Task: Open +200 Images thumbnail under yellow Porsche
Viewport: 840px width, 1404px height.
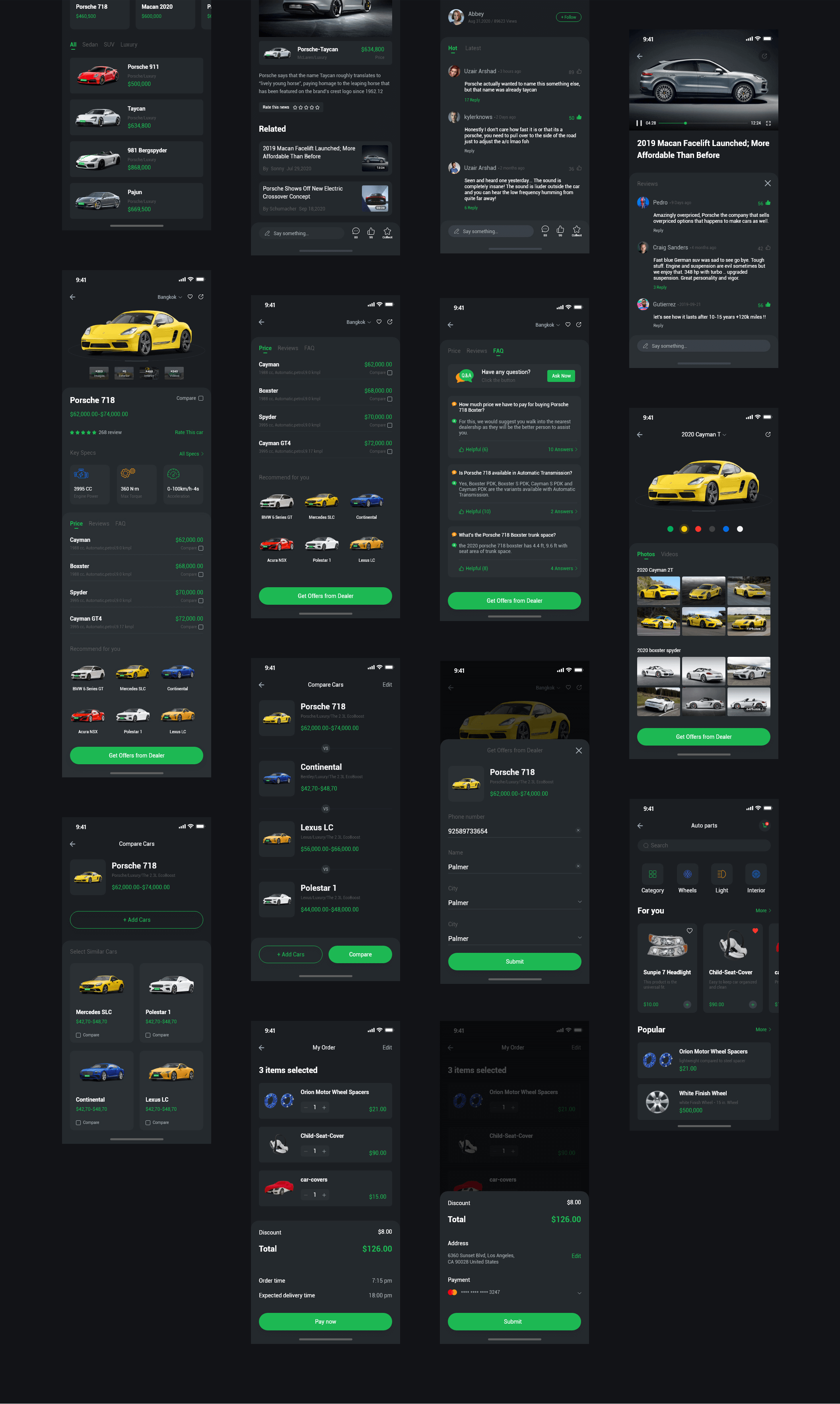Action: (x=99, y=373)
